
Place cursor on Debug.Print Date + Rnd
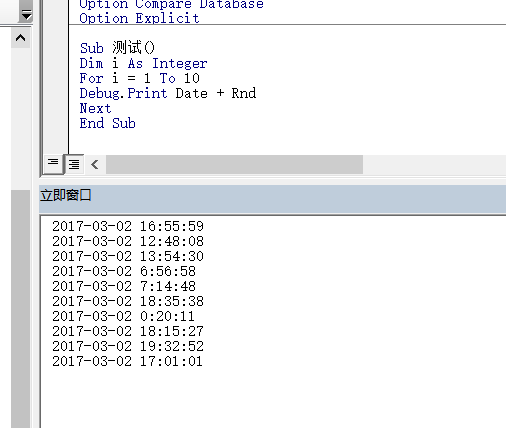click(168, 93)
